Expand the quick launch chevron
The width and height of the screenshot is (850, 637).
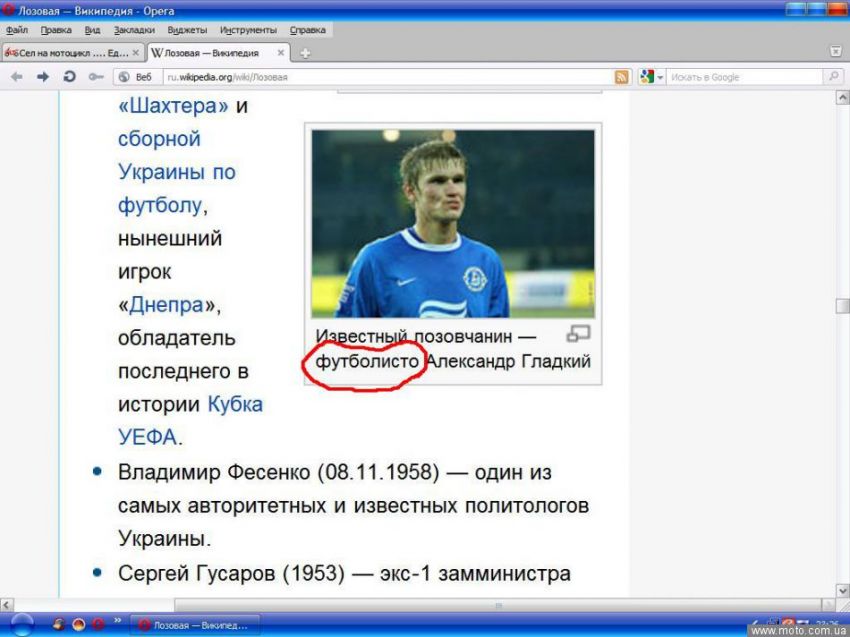118,621
